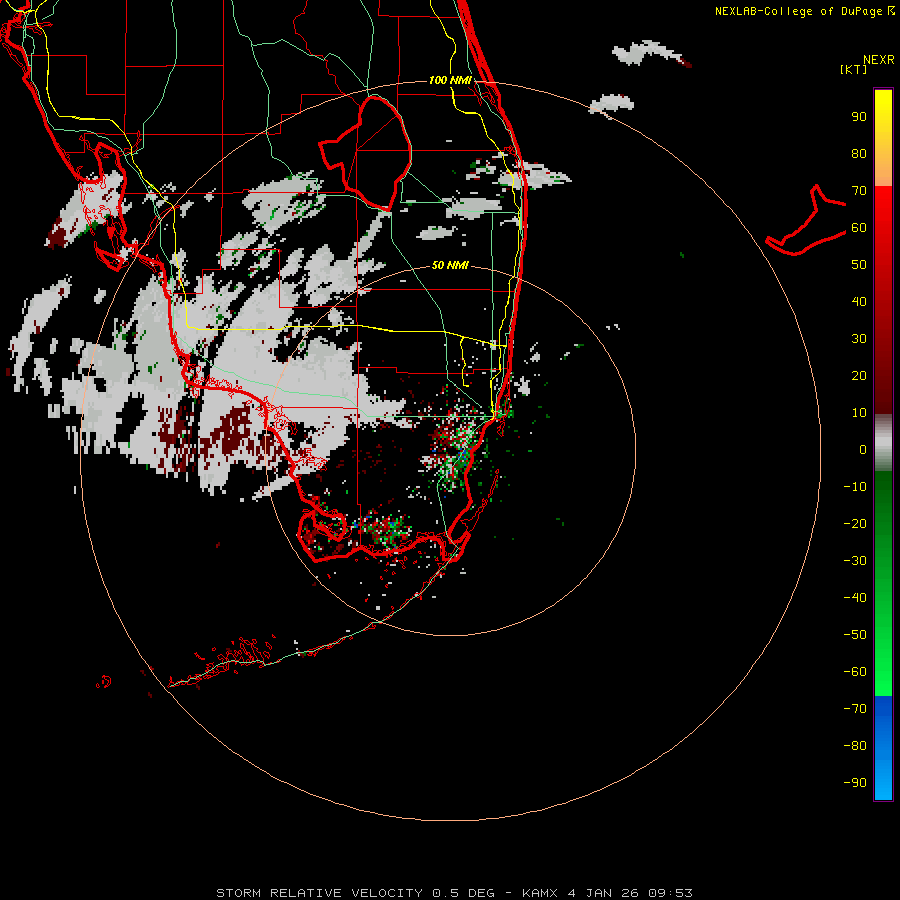Image resolution: width=900 pixels, height=900 pixels.
Task: Click the STORM RELATIVE VELOCITY caption text
Action: (x=319, y=893)
